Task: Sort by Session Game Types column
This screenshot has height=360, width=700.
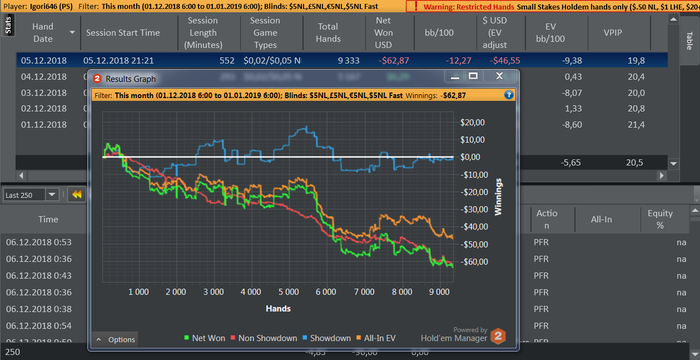Action: (x=271, y=33)
